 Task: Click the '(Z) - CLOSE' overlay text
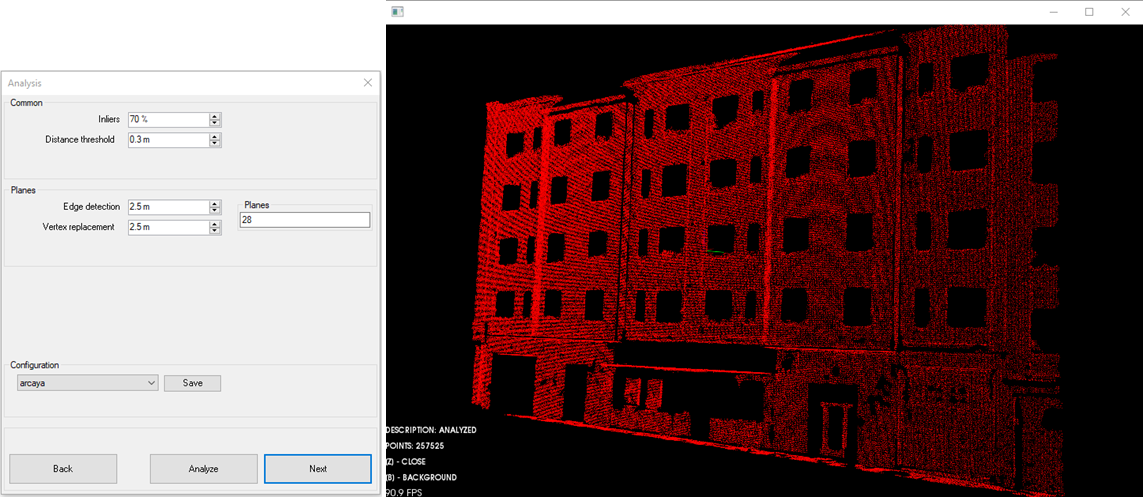tap(406, 462)
